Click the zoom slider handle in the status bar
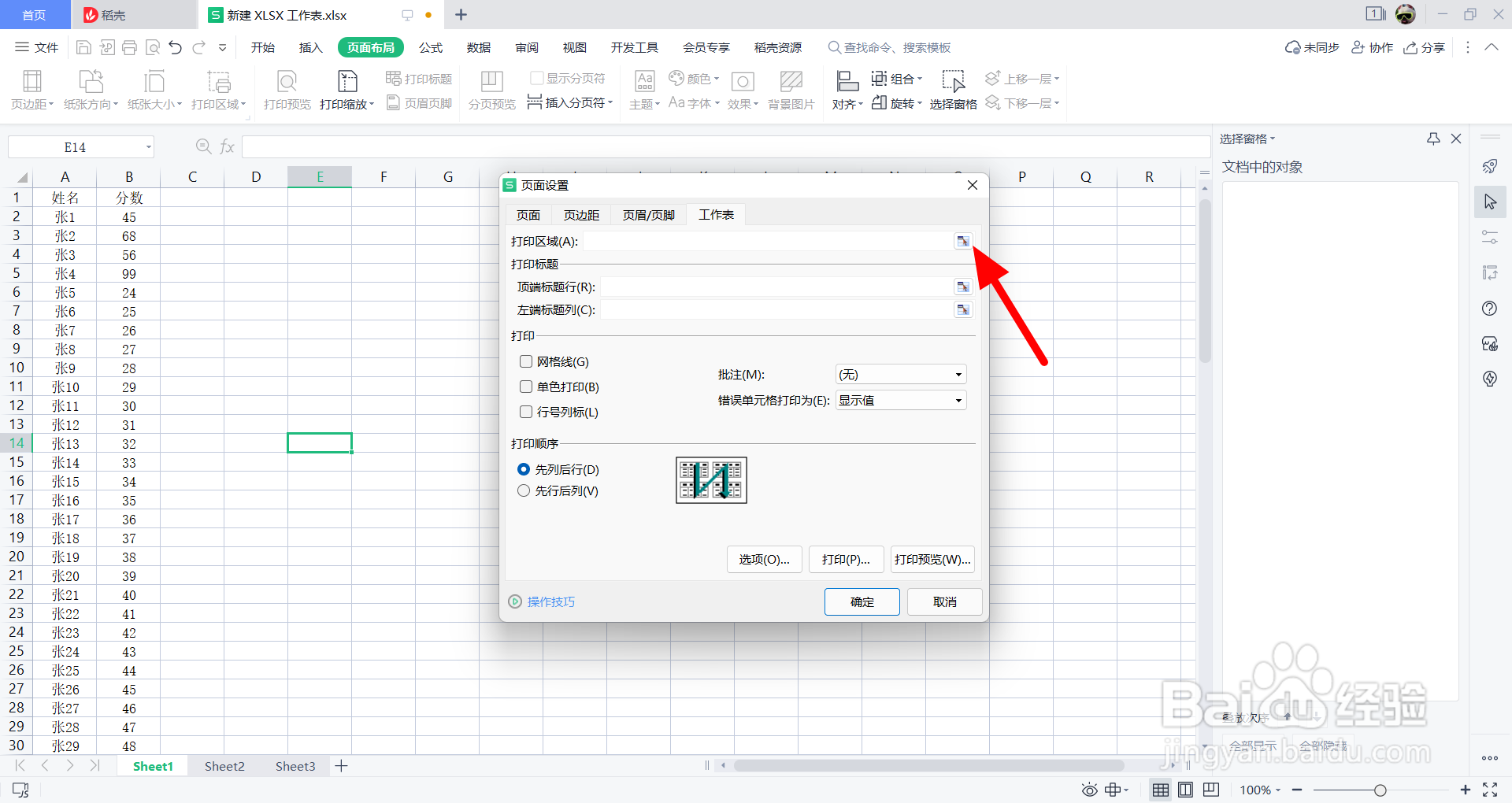This screenshot has width=1512, height=803. click(x=1380, y=790)
